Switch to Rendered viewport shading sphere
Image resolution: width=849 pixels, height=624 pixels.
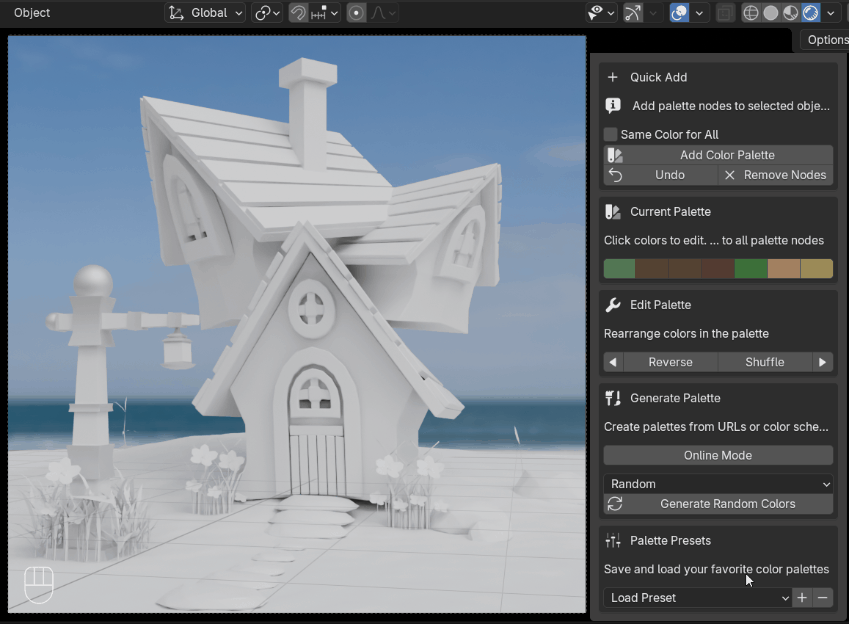pyautogui.click(x=812, y=13)
